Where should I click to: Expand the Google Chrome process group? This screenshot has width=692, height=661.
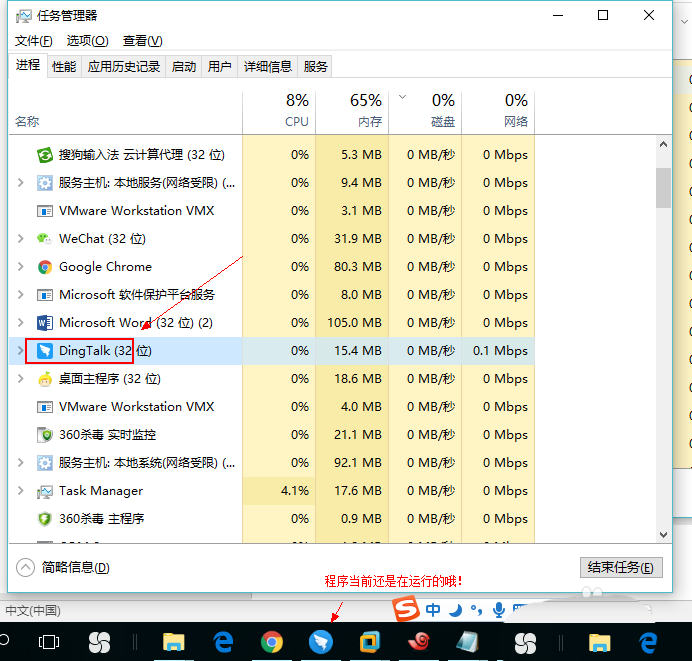20,267
